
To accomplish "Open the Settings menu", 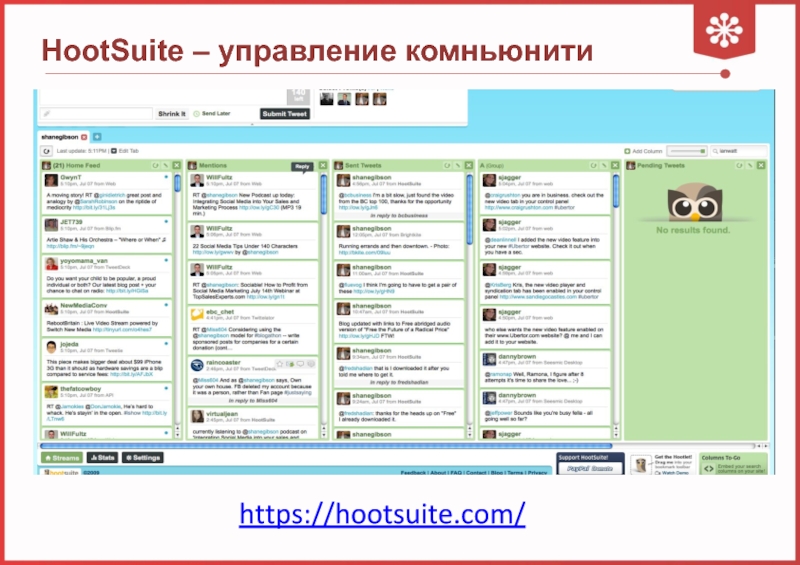I will [144, 458].
